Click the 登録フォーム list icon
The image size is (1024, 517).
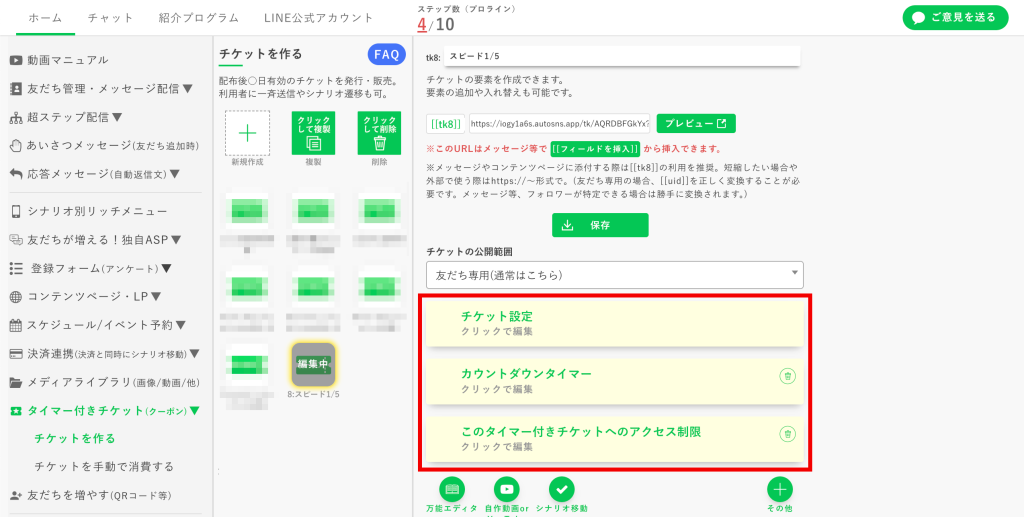coord(16,268)
